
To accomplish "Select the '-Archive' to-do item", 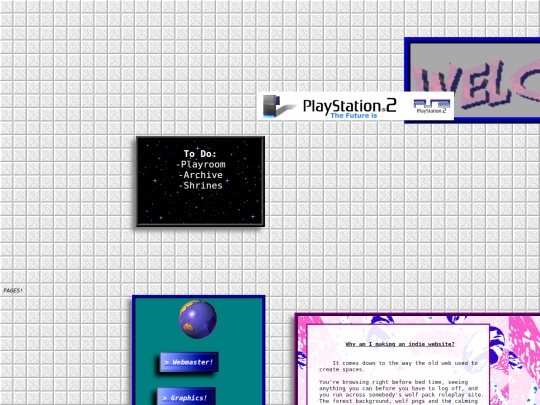I will [x=201, y=175].
